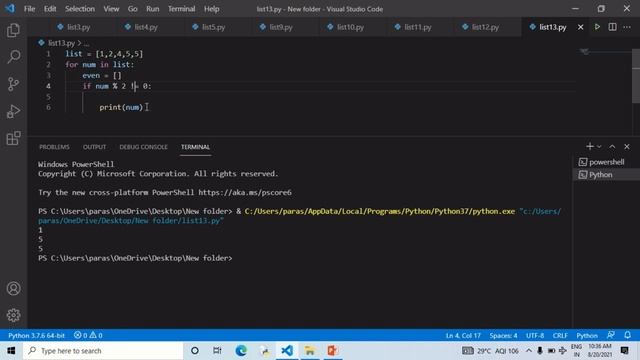The image size is (640, 360).
Task: Create a new terminal with the plus icon
Action: point(589,147)
